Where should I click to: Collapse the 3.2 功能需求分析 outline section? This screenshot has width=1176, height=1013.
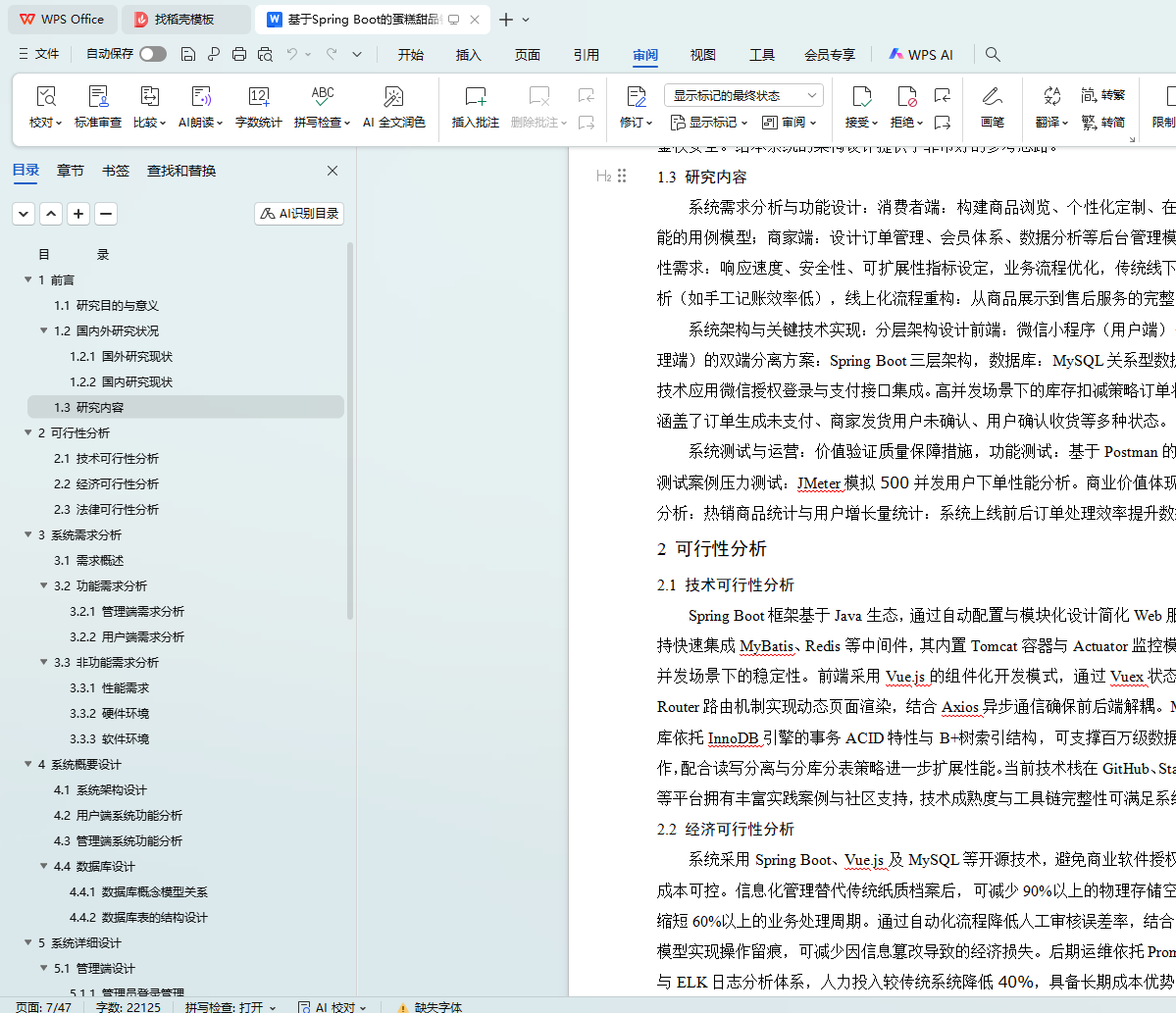click(x=44, y=585)
